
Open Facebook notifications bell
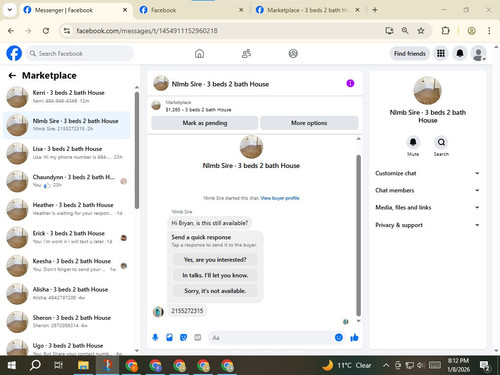point(460,53)
